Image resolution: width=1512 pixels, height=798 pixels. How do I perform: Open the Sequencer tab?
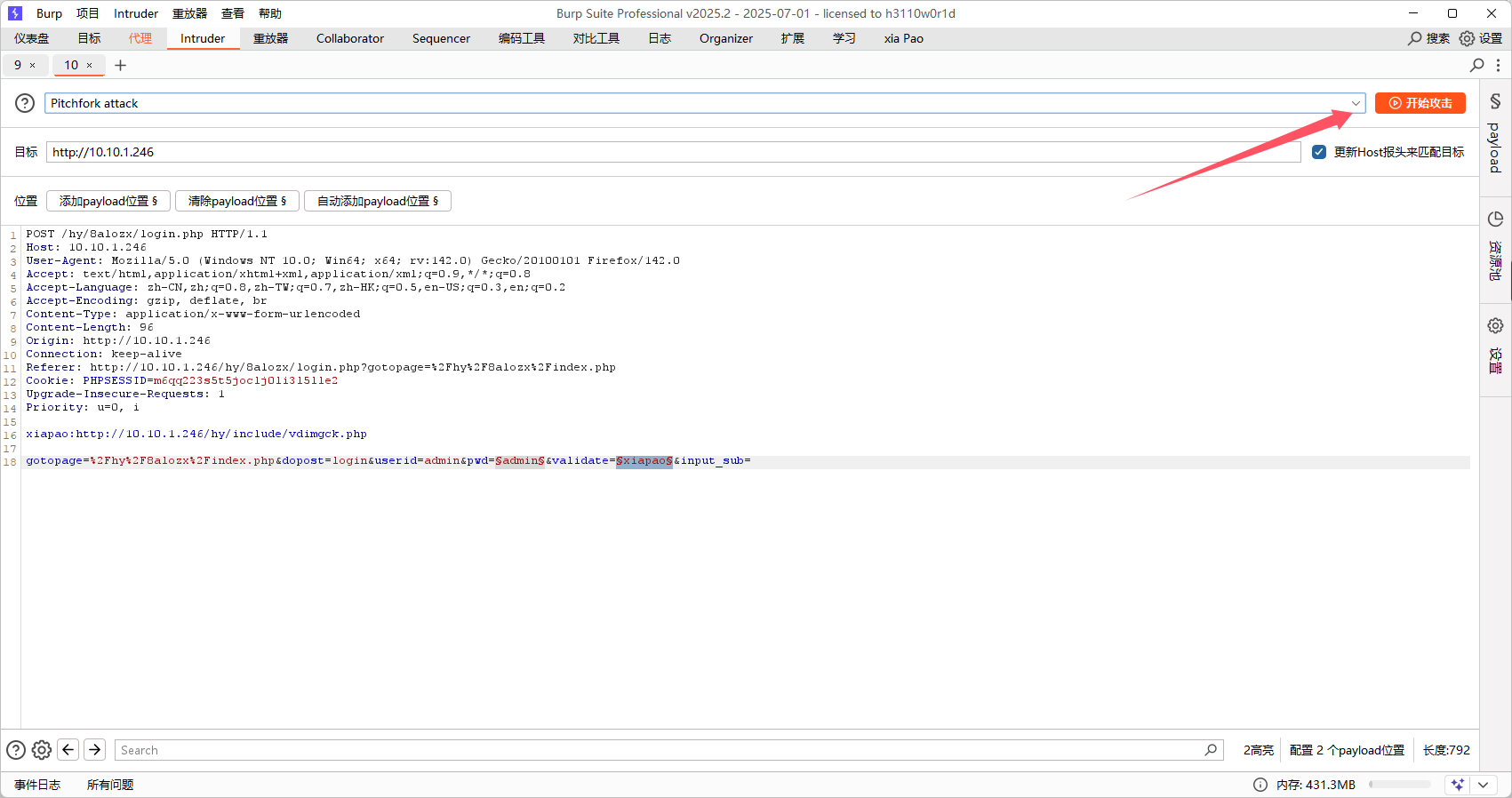click(x=441, y=38)
